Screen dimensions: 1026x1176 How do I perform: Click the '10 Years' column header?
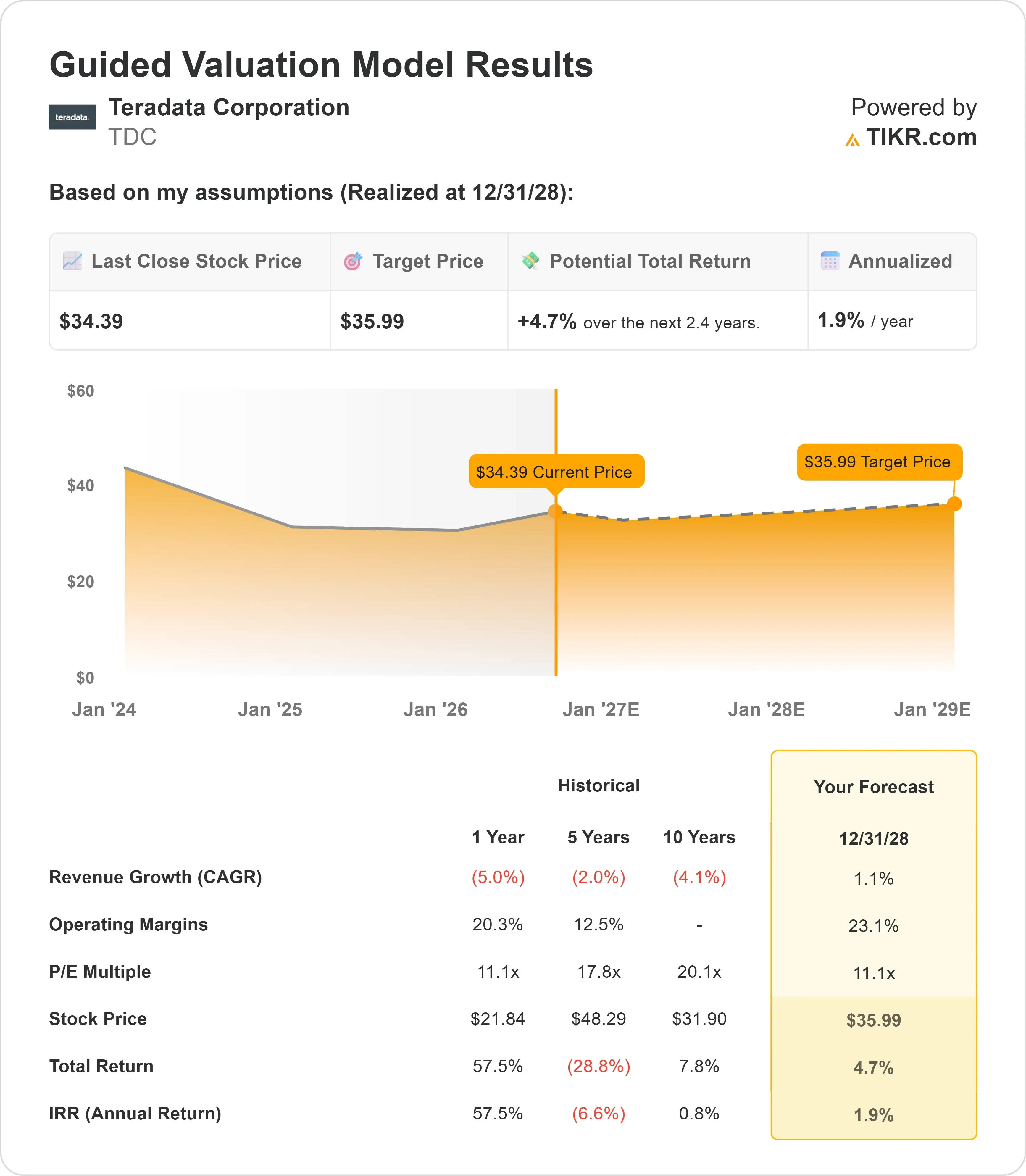699,837
